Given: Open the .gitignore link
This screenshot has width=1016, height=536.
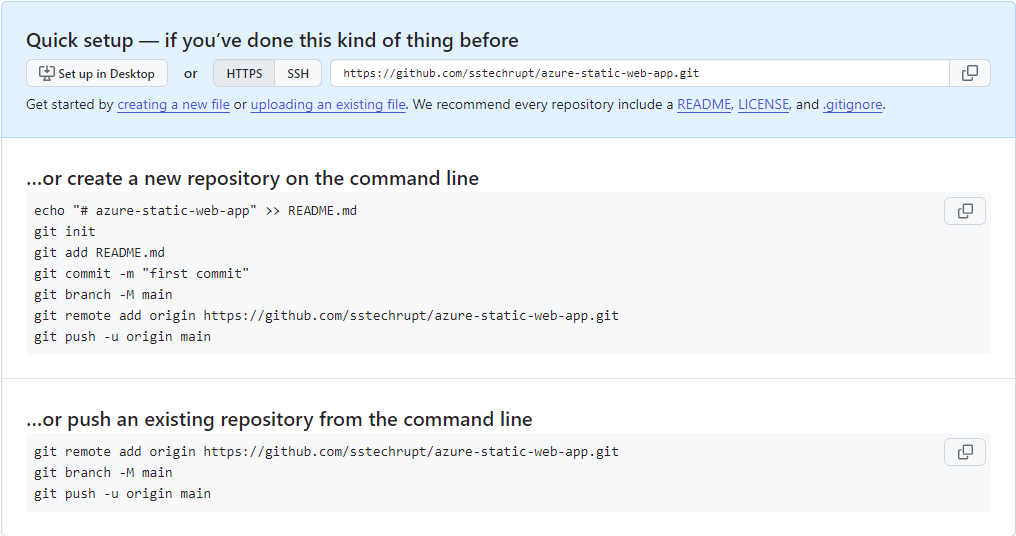Looking at the screenshot, I should click(x=852, y=104).
